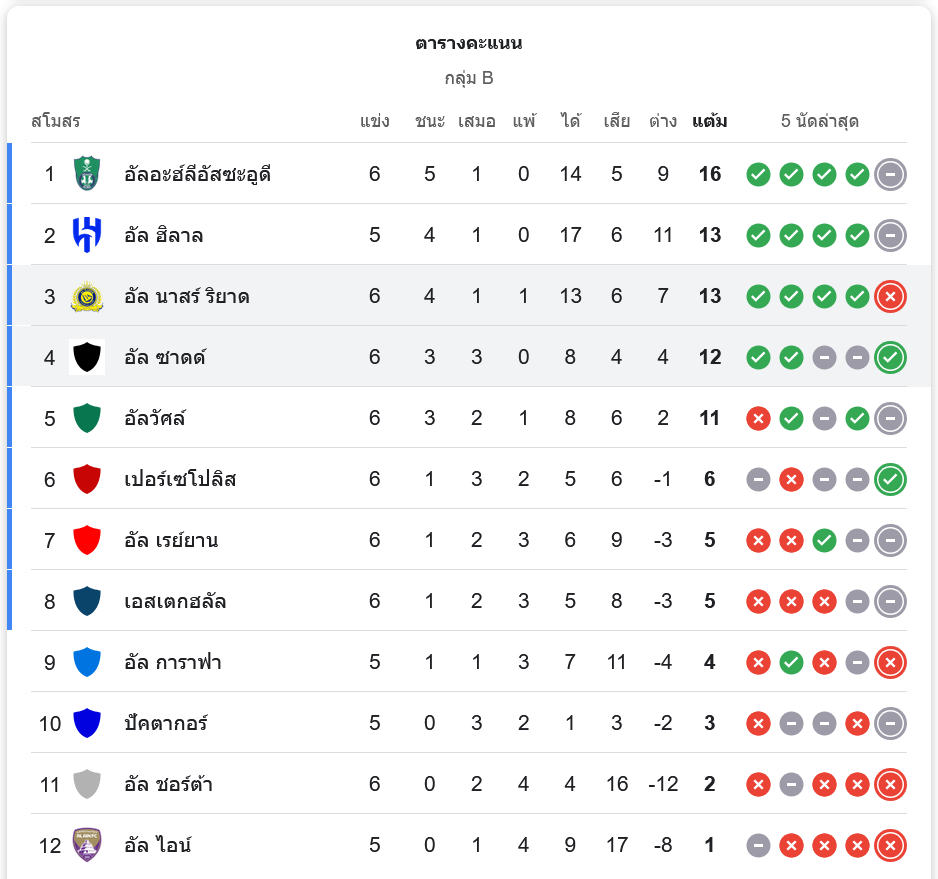The width and height of the screenshot is (938, 879).
Task: Click Al Ahli's latest gray draw icon
Action: click(890, 174)
